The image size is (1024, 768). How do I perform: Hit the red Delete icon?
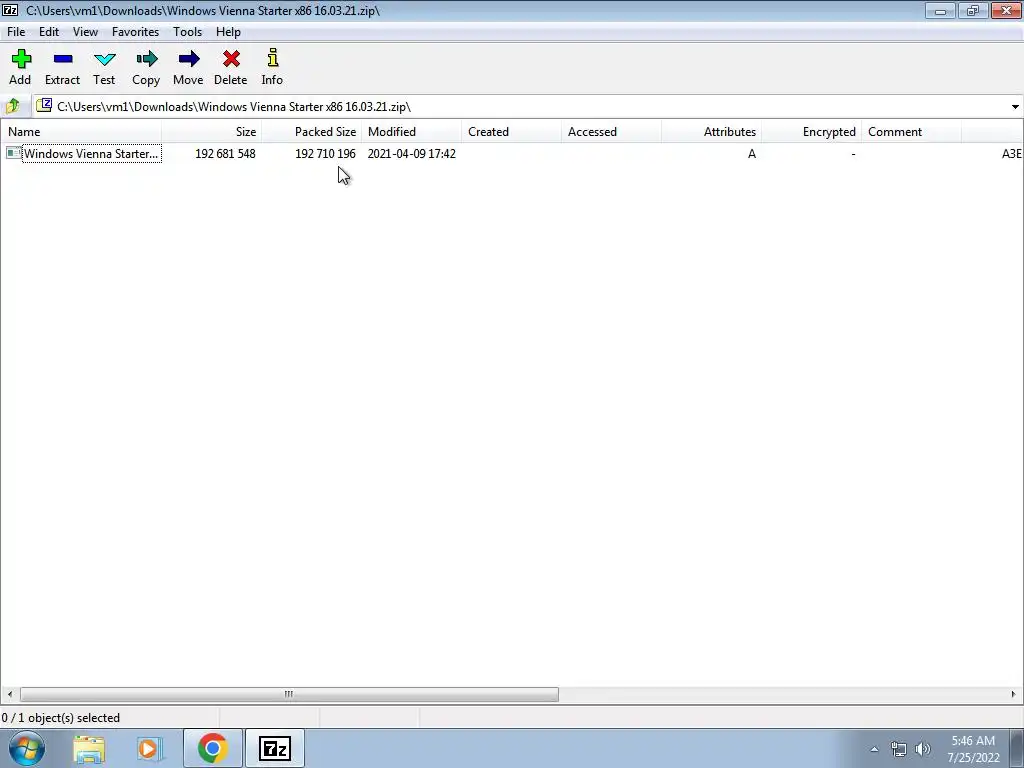tap(231, 59)
